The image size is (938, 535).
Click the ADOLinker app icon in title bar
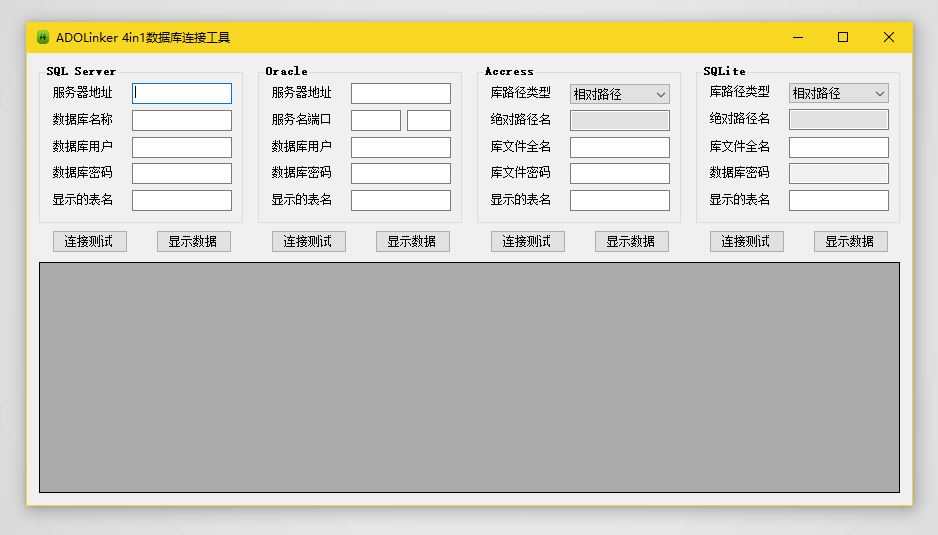[42, 37]
